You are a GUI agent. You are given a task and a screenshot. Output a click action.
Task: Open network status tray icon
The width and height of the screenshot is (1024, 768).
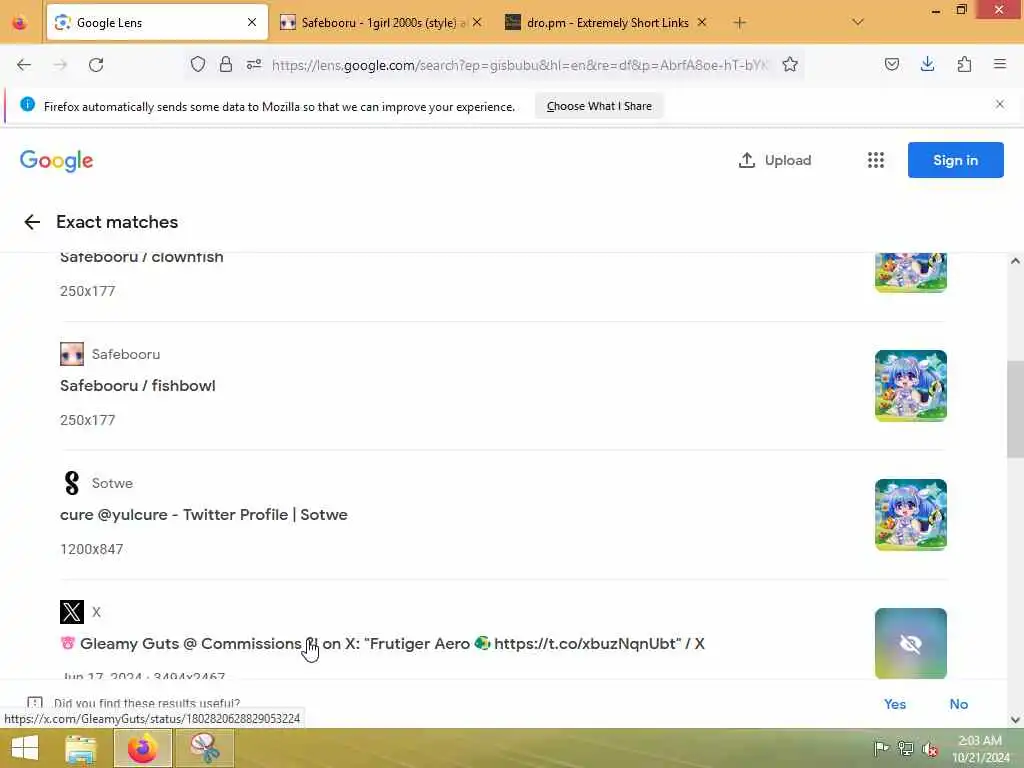click(x=905, y=748)
